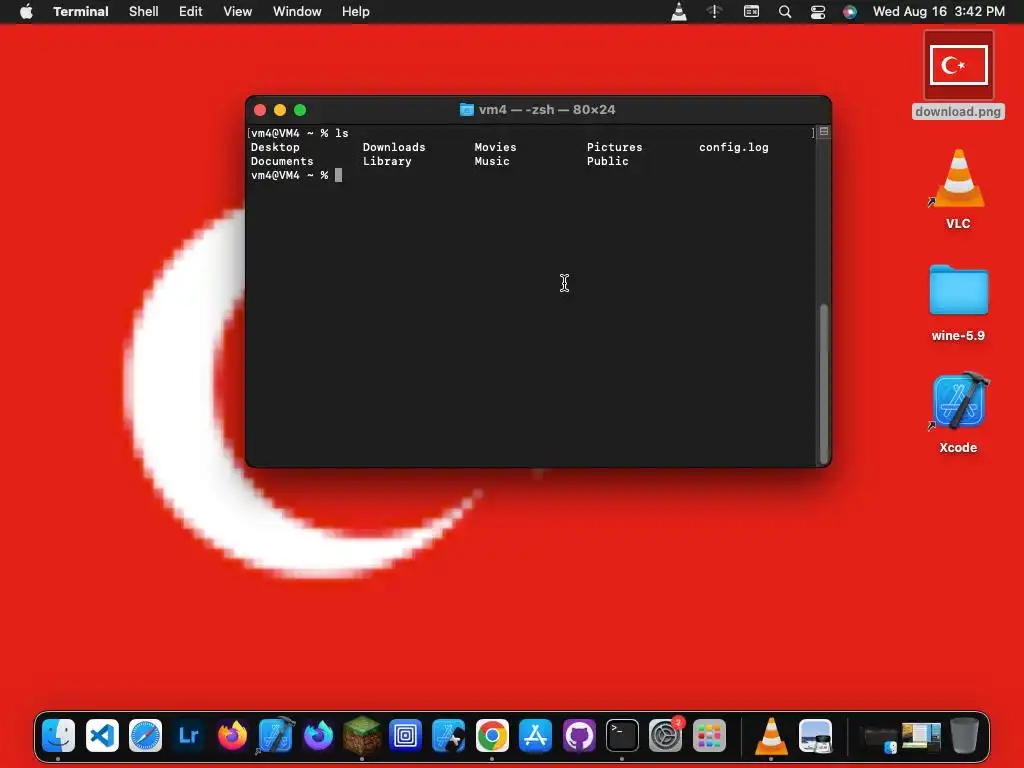The image size is (1024, 768).
Task: Open the Edit menu
Action: [191, 12]
